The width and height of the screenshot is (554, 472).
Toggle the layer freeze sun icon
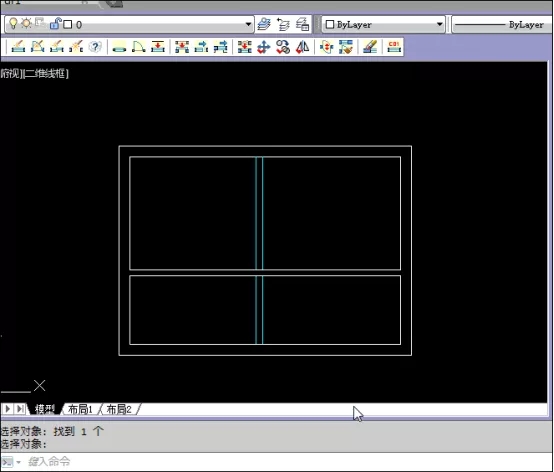point(26,24)
